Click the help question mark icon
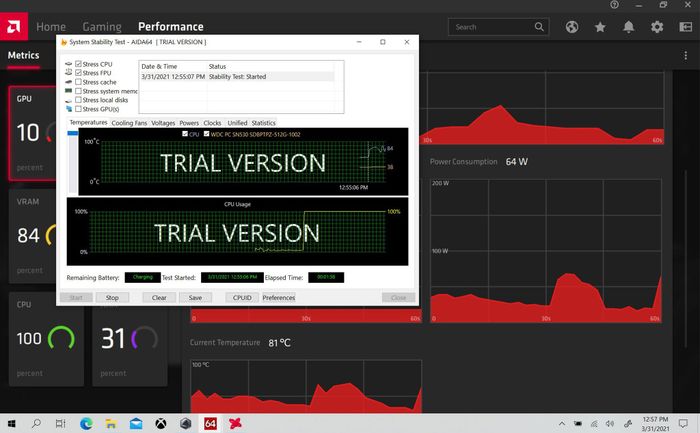Image resolution: width=700 pixels, height=433 pixels. pyautogui.click(x=614, y=5)
